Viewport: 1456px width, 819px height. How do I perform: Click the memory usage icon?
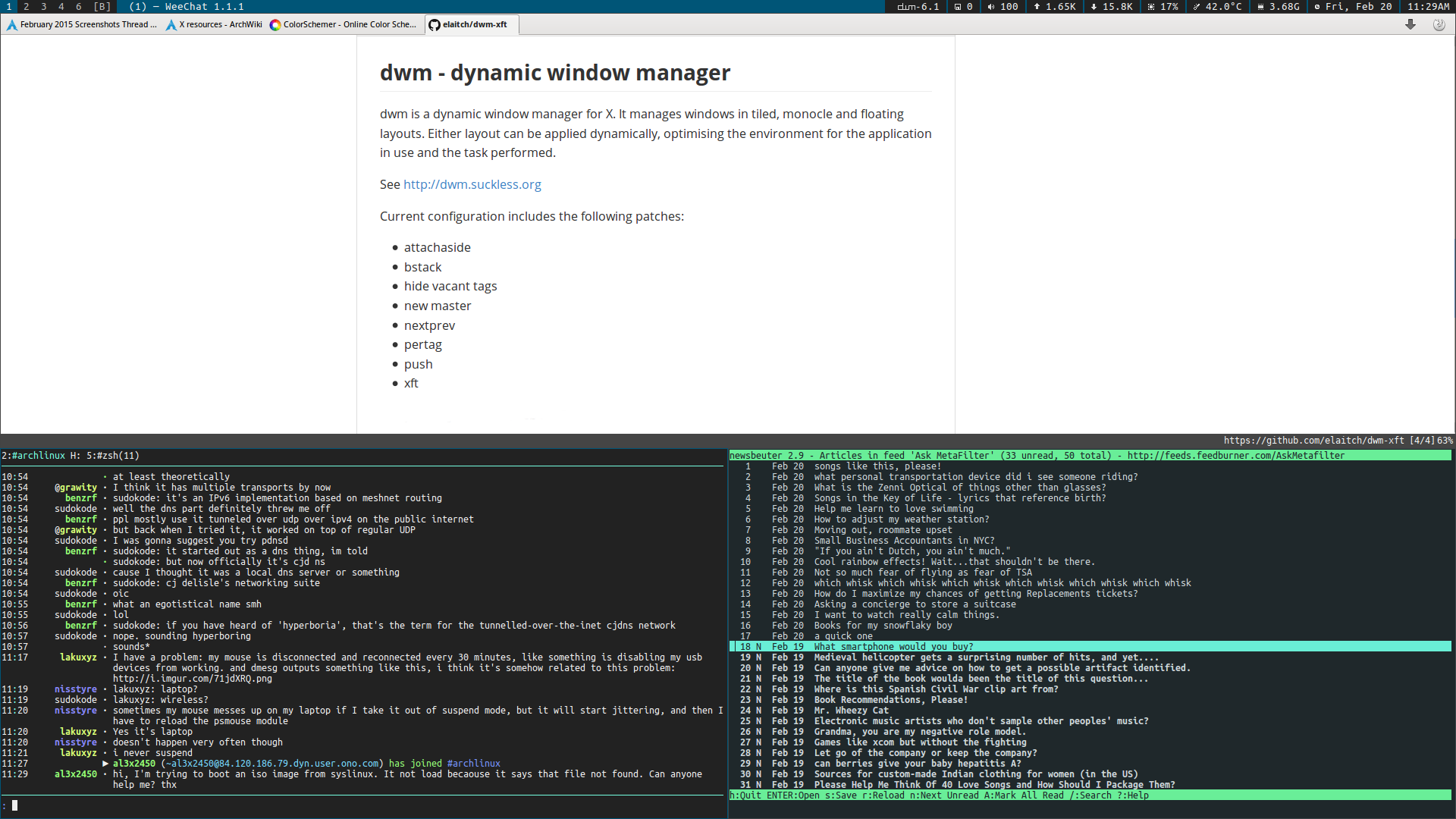[x=1260, y=7]
